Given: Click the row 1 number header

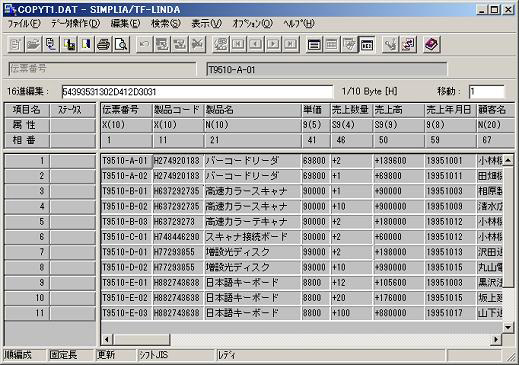Looking at the screenshot, I should point(27,161).
